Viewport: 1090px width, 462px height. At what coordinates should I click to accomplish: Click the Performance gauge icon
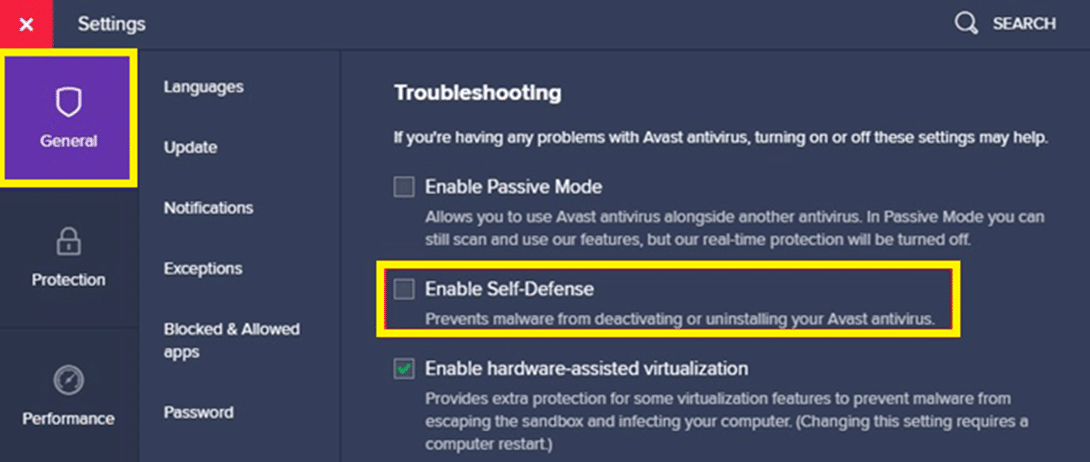[68, 380]
